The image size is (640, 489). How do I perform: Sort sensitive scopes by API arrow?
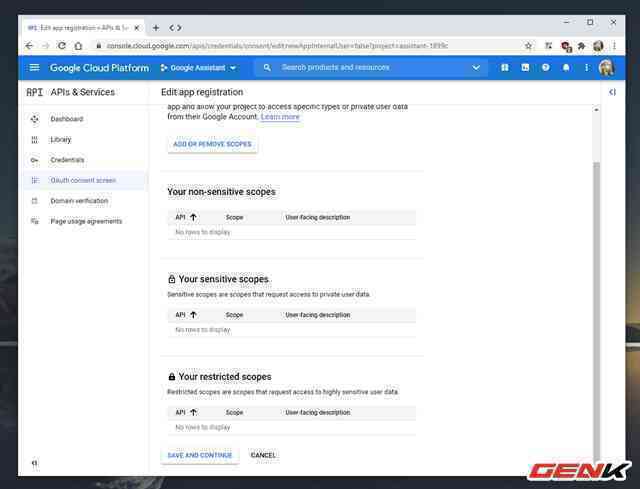pyautogui.click(x=193, y=315)
